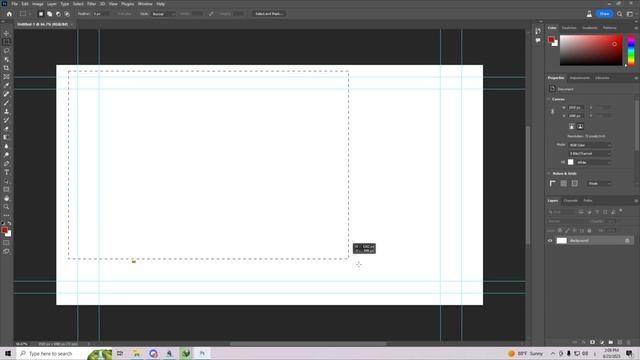Click delete layer trash icon
Viewport: 640px width, 360px height.
tap(629, 342)
